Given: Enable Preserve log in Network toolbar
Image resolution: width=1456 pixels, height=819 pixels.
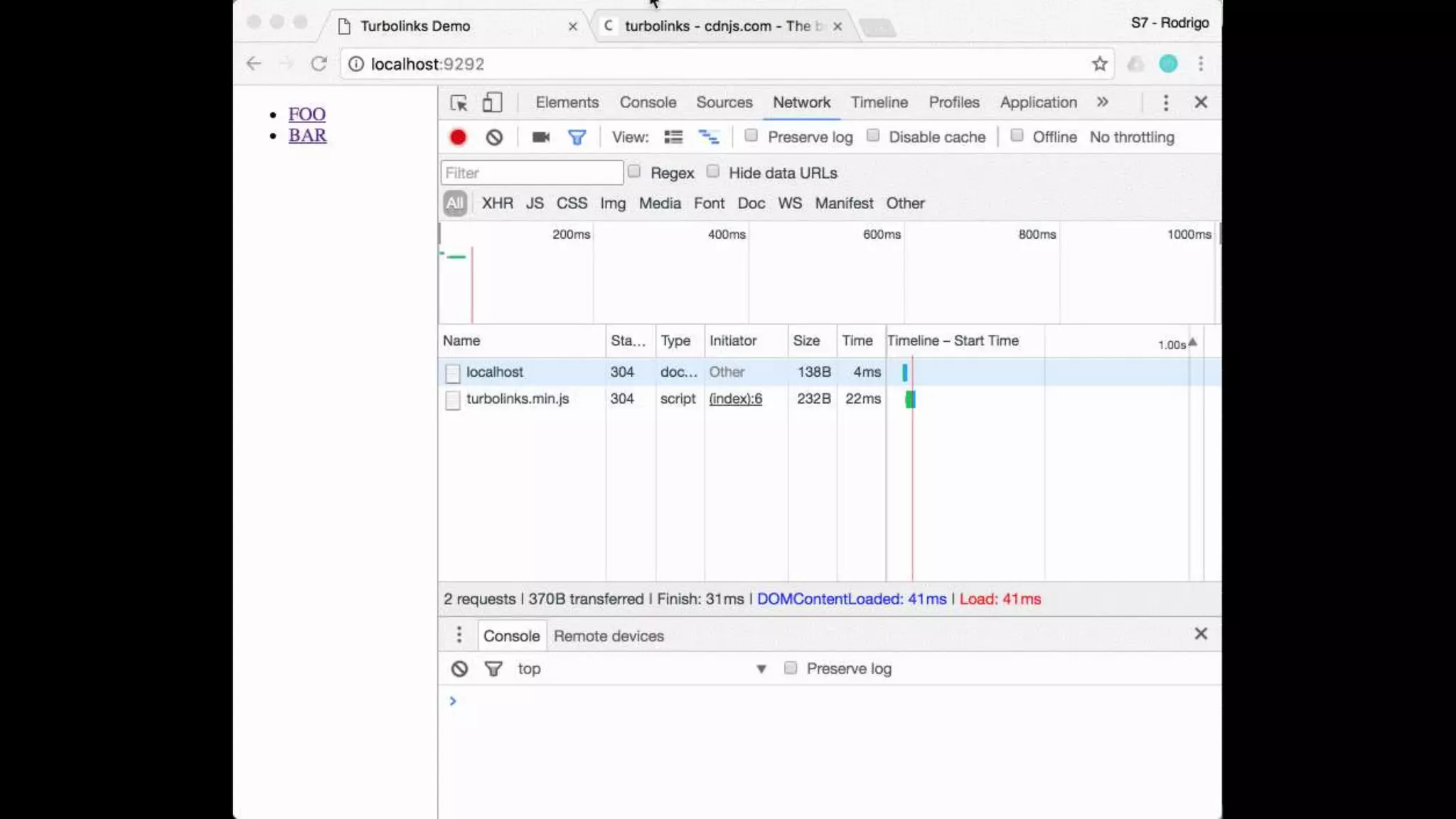Looking at the screenshot, I should (751, 136).
